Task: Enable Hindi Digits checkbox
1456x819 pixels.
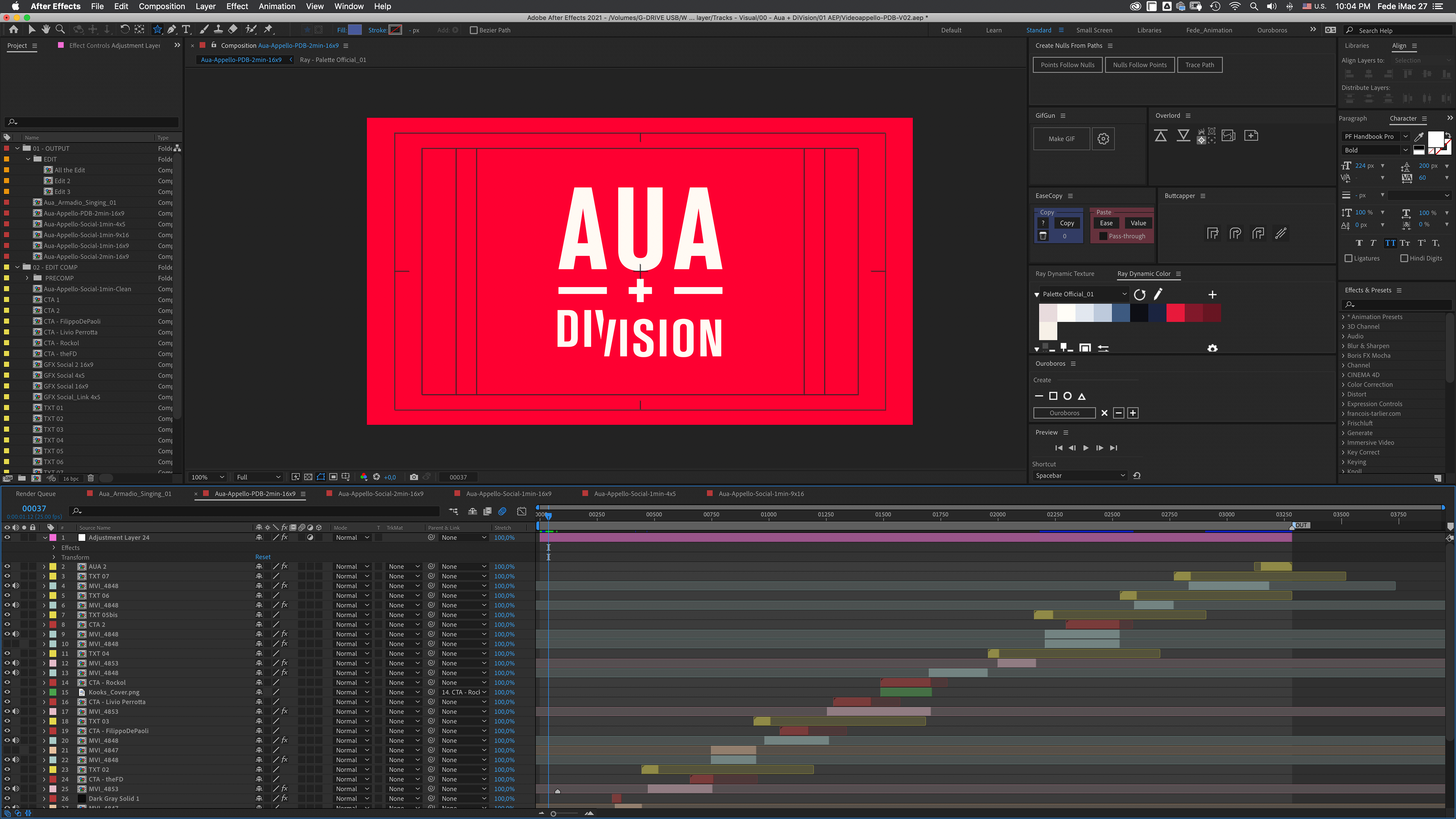Action: point(1404,258)
